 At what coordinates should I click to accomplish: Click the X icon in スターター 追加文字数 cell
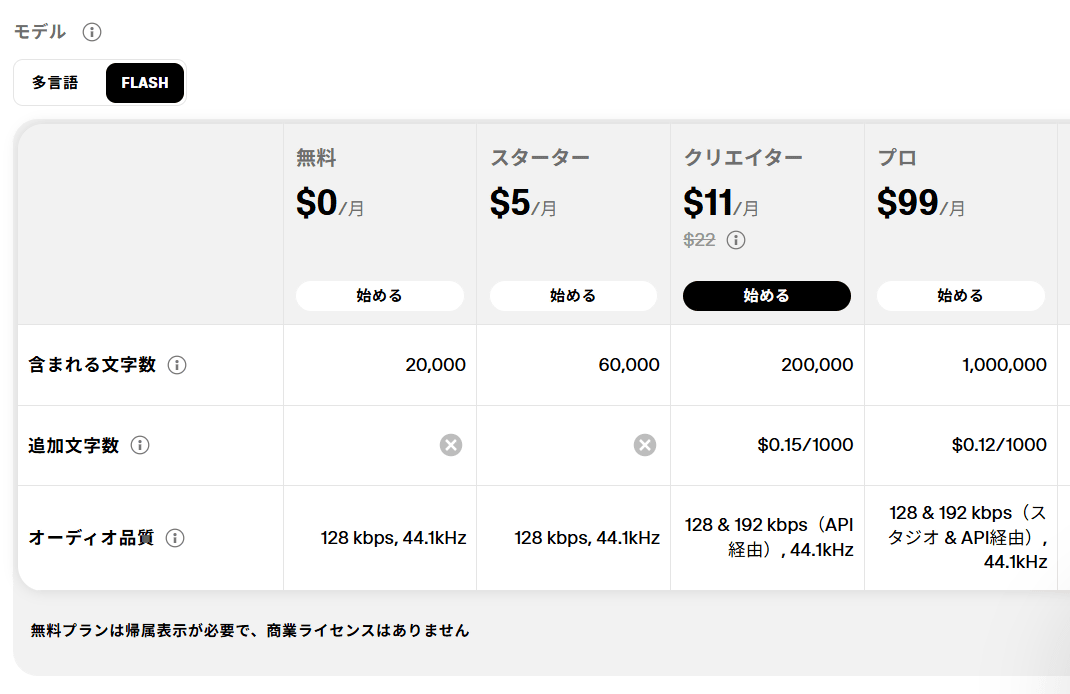[645, 445]
